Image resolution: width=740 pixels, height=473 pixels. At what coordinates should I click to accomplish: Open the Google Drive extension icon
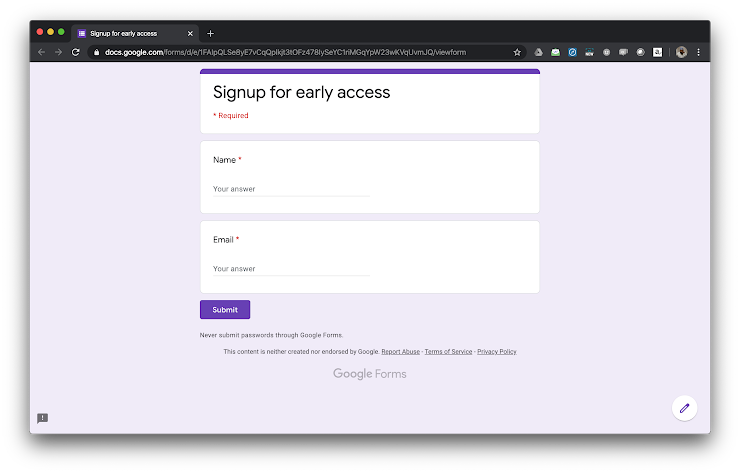537,52
